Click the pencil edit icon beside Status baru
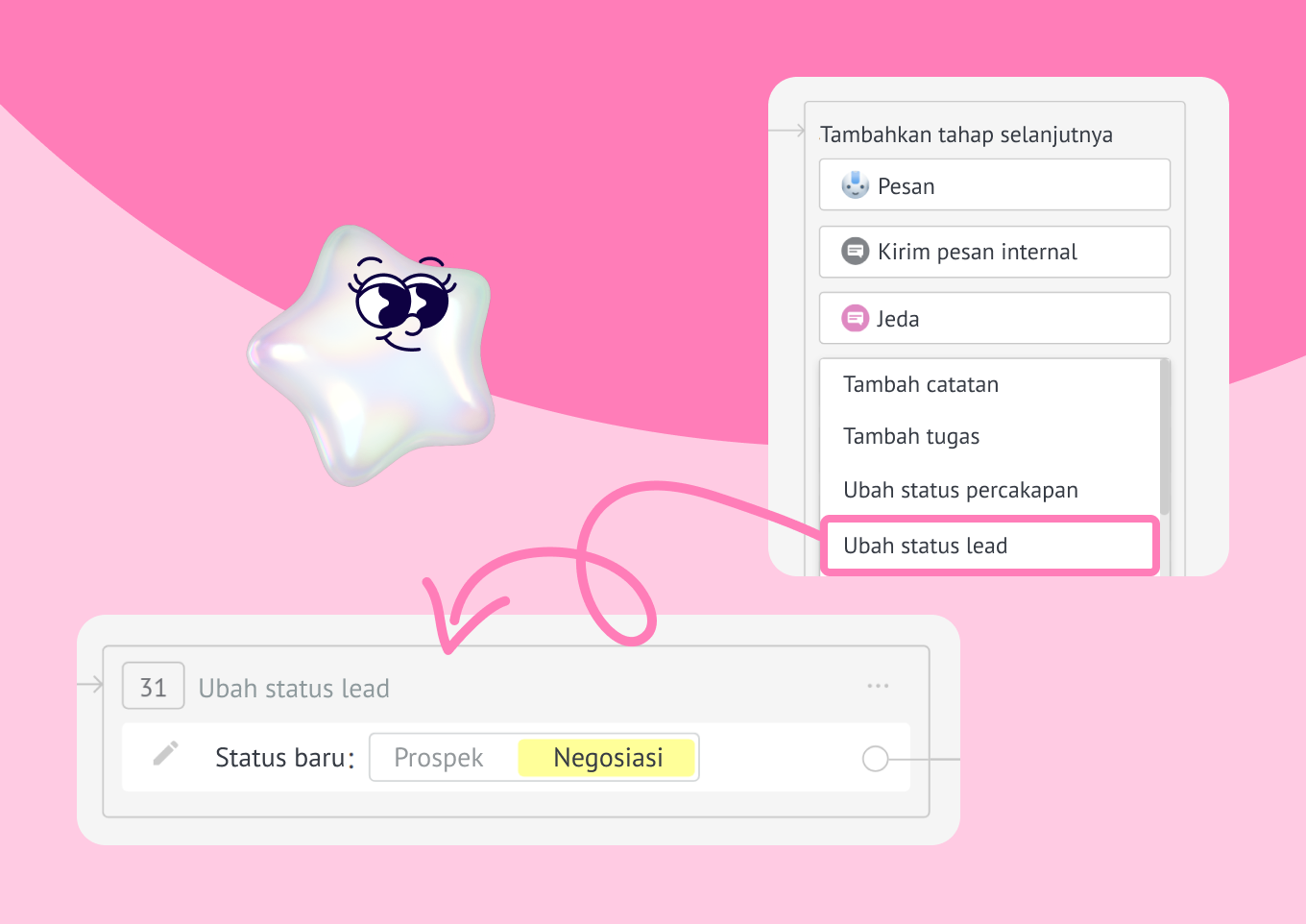The image size is (1306, 924). [x=166, y=754]
